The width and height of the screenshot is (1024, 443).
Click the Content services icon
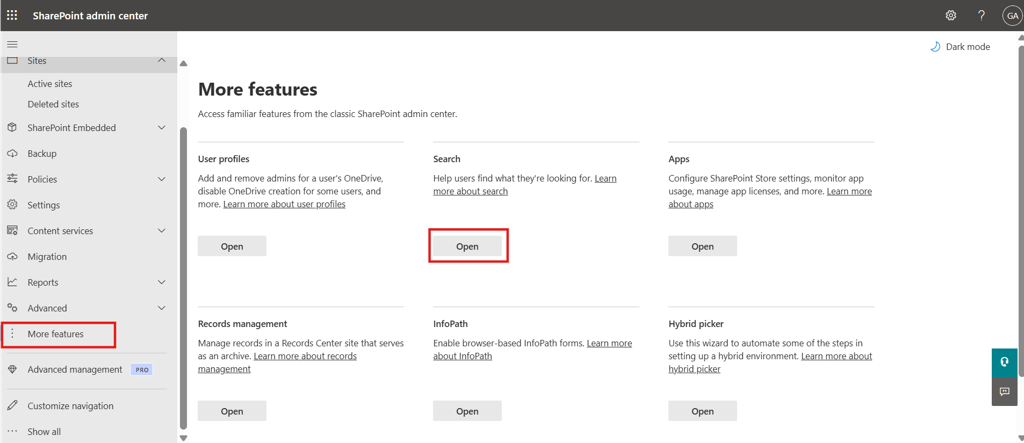pyautogui.click(x=12, y=231)
